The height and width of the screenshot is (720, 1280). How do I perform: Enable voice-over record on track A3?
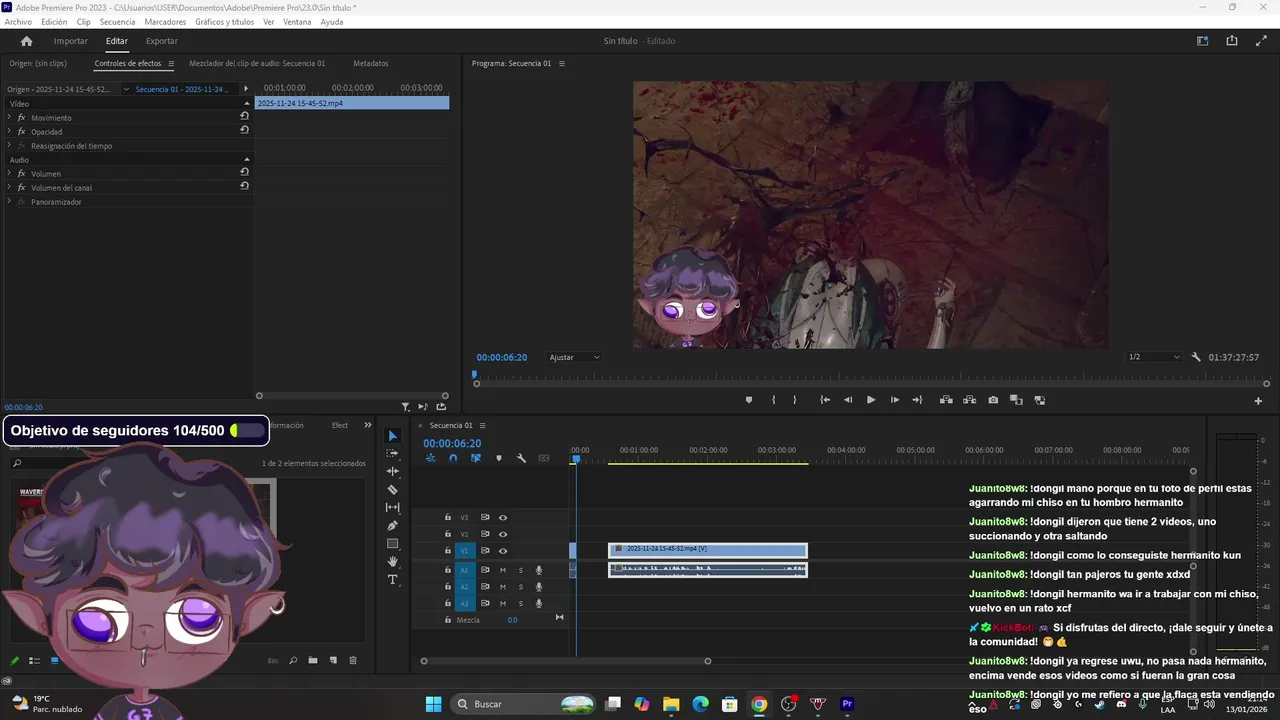(x=539, y=604)
